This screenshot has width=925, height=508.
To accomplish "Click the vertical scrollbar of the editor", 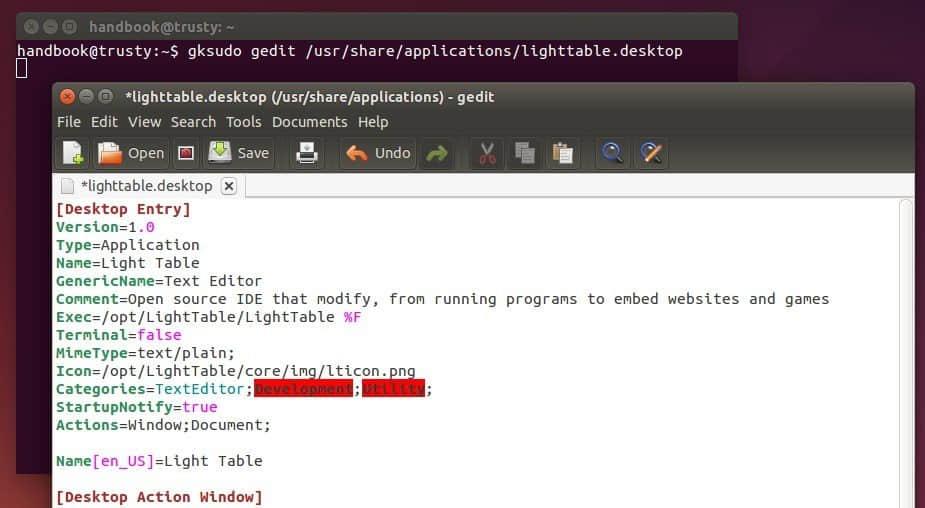I will tap(905, 350).
